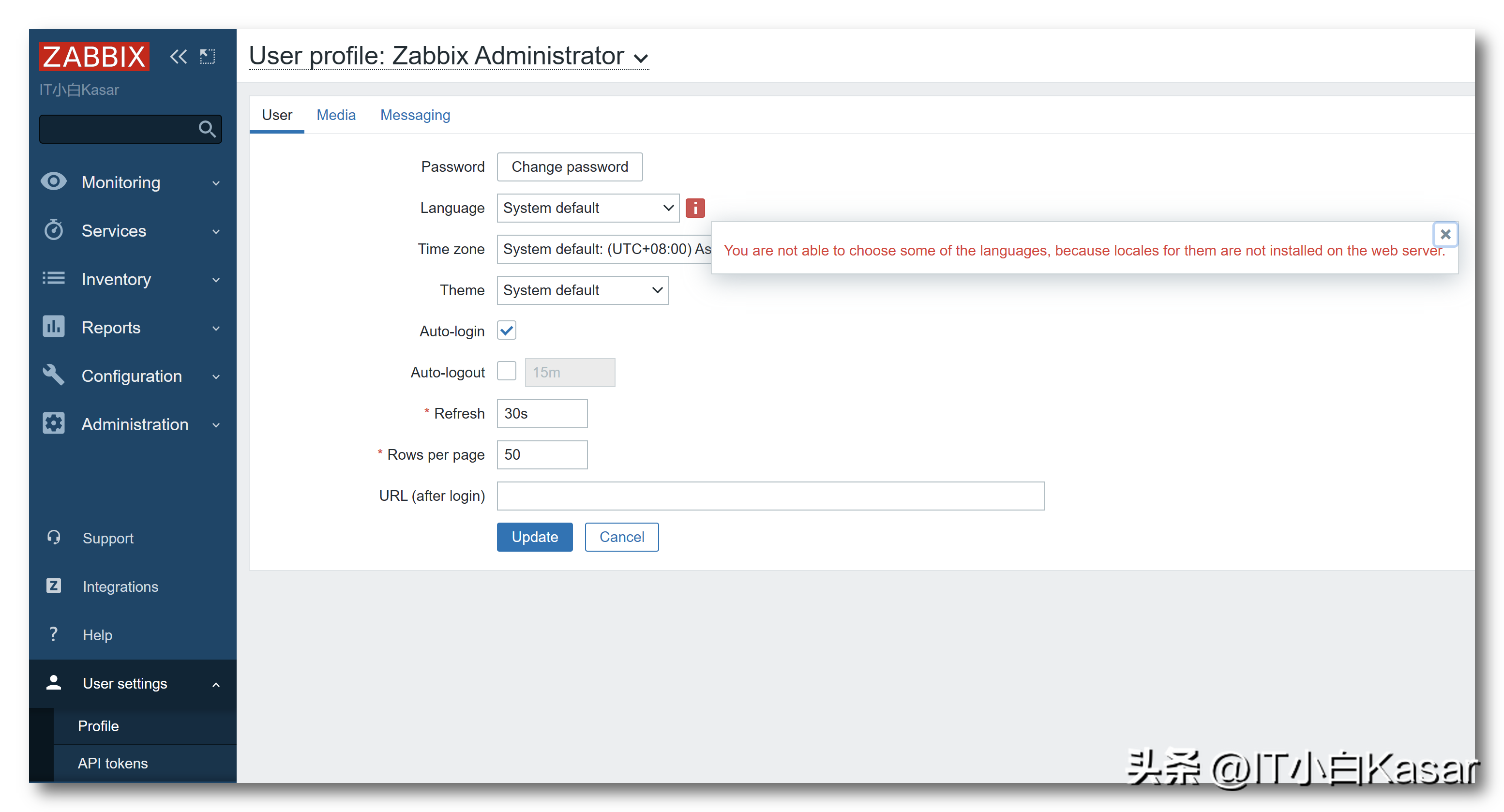This screenshot has height=812, width=1504.
Task: Open Monitoring via the eye icon
Action: tap(54, 181)
